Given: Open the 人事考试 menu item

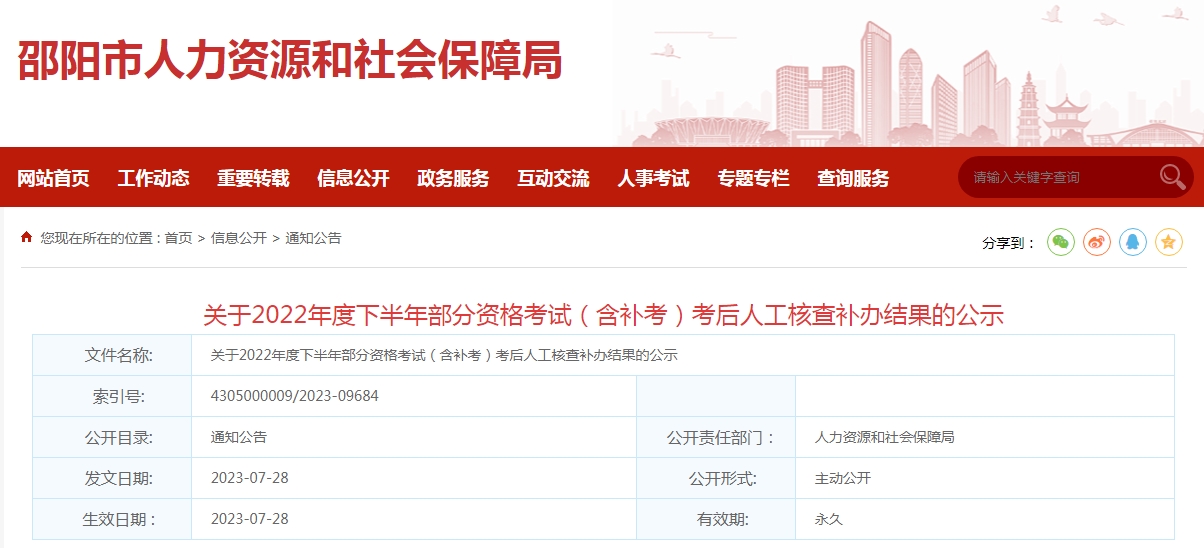Looking at the screenshot, I should [x=653, y=178].
